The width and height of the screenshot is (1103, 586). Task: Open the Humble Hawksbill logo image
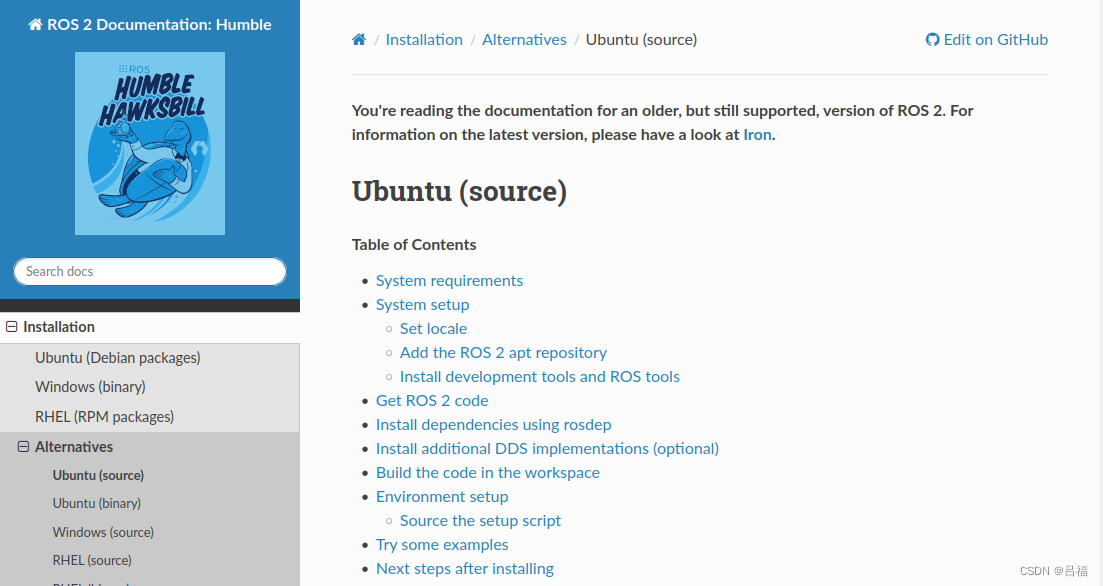150,144
